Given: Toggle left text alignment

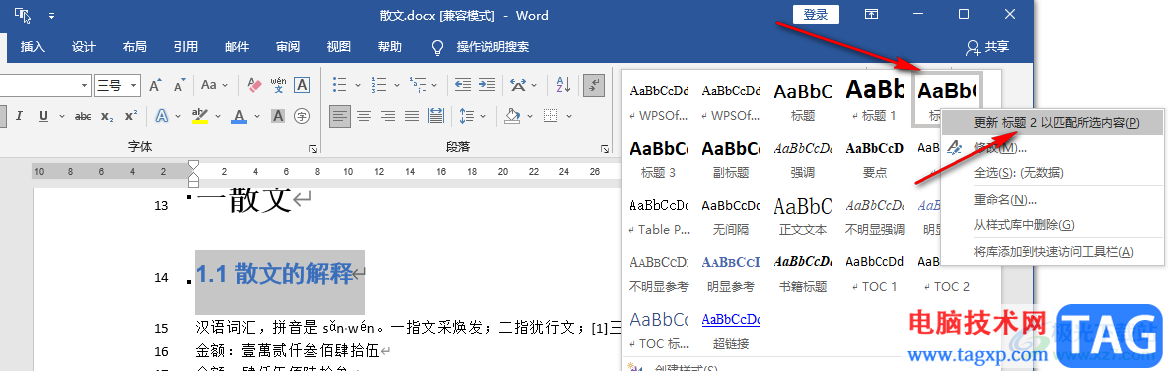Looking at the screenshot, I should (340, 115).
